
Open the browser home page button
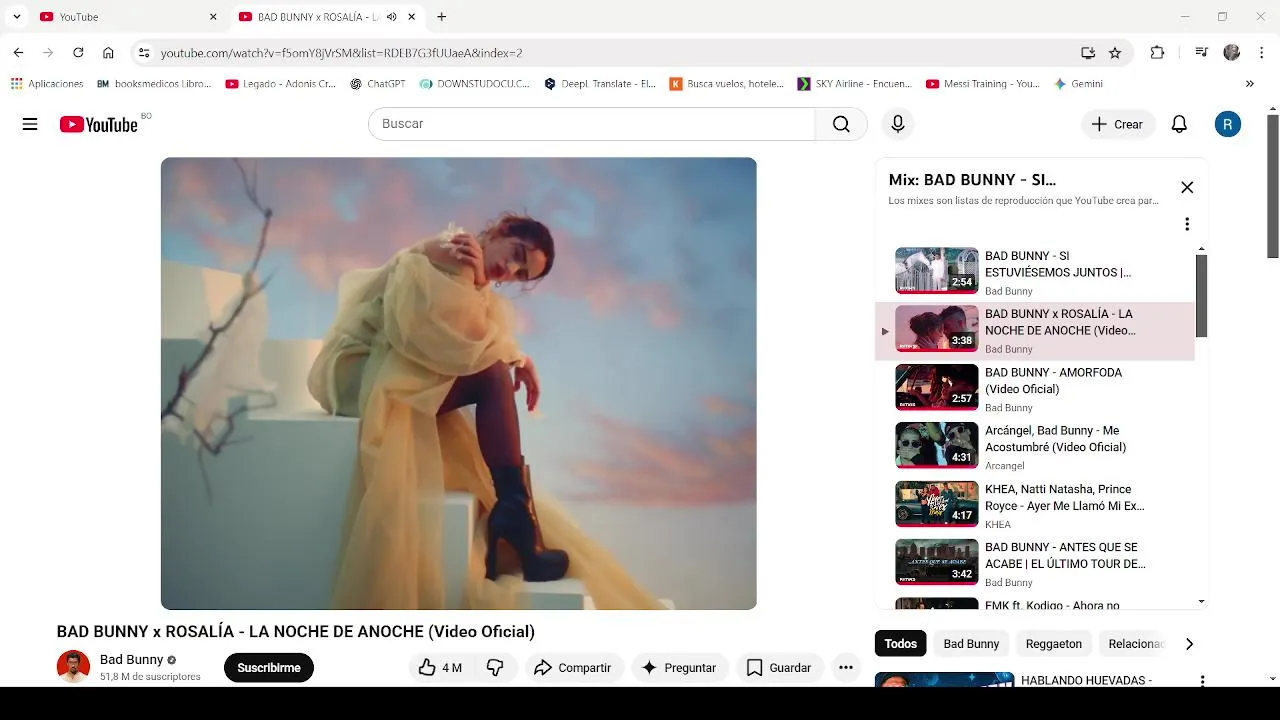click(108, 53)
